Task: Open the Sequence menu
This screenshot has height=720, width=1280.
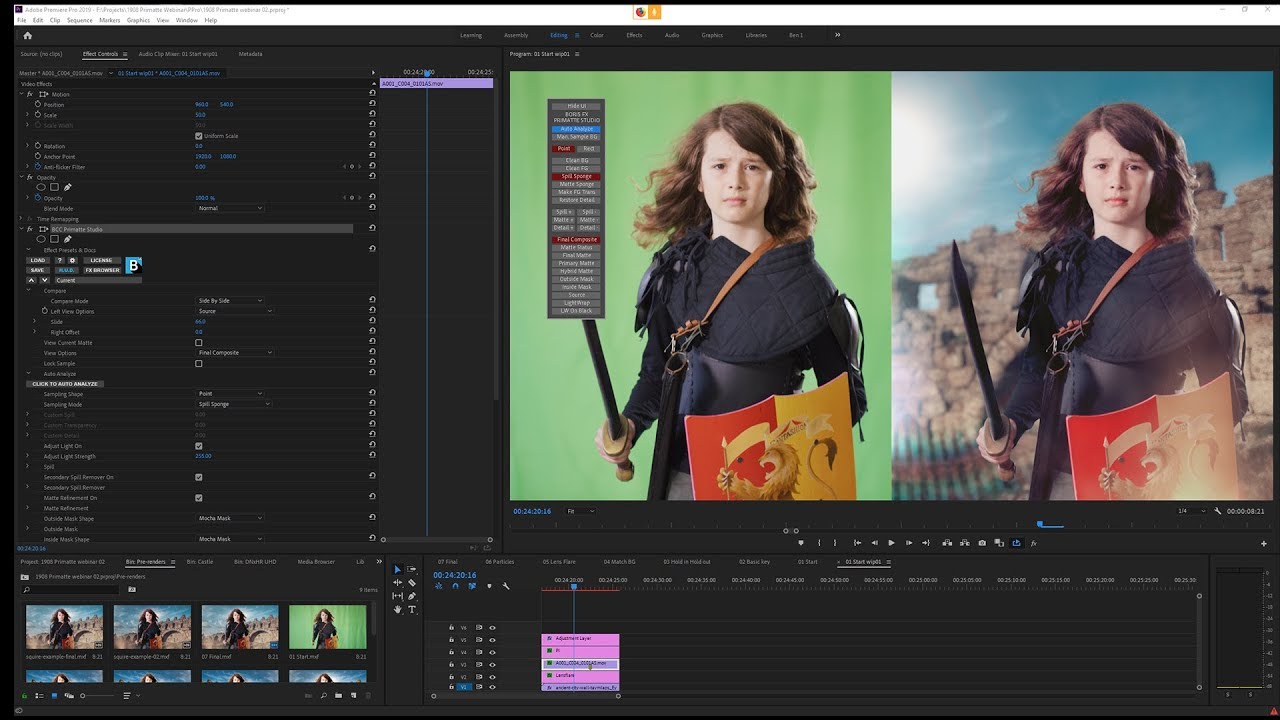Action: click(79, 20)
